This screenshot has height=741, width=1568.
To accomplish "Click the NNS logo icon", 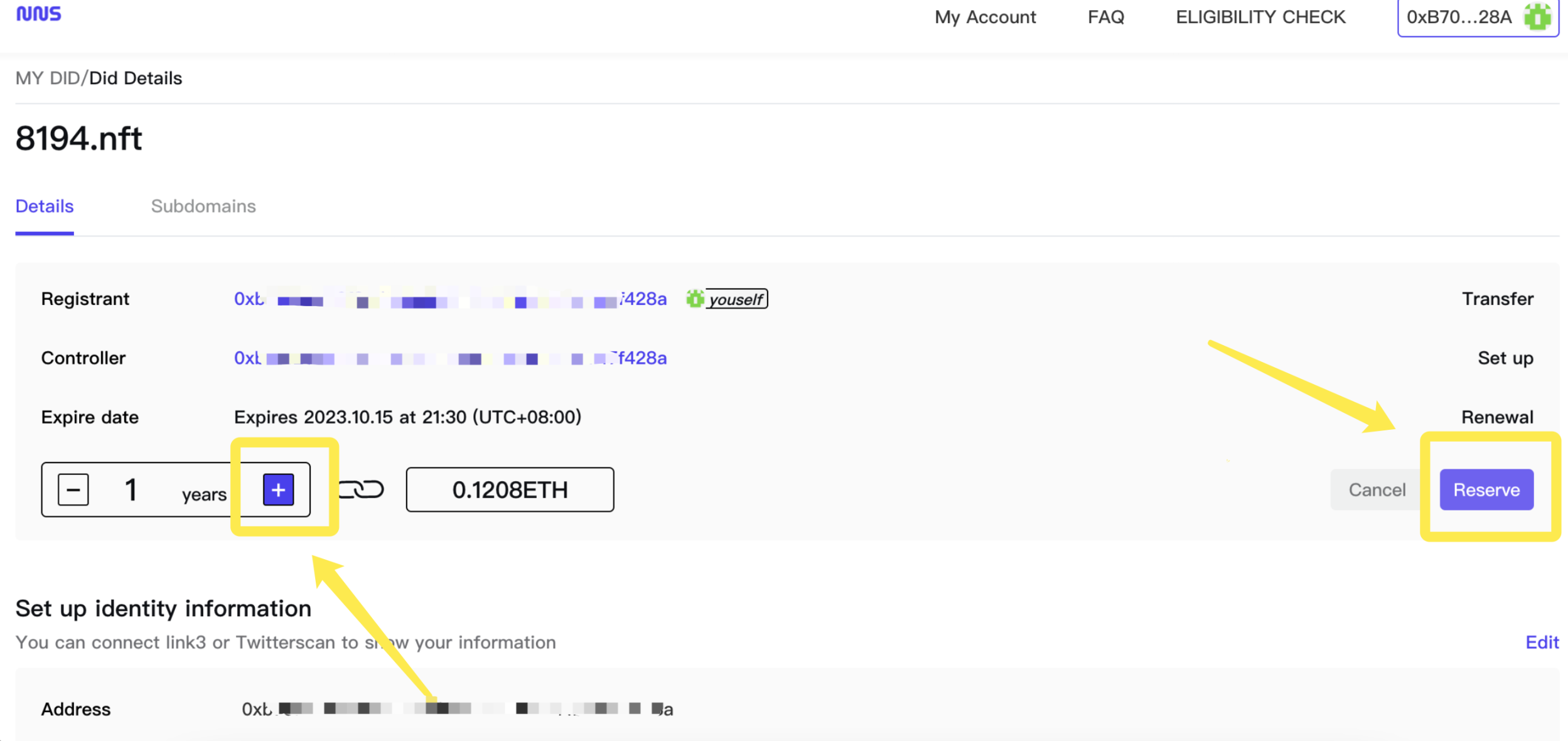I will 38,14.
